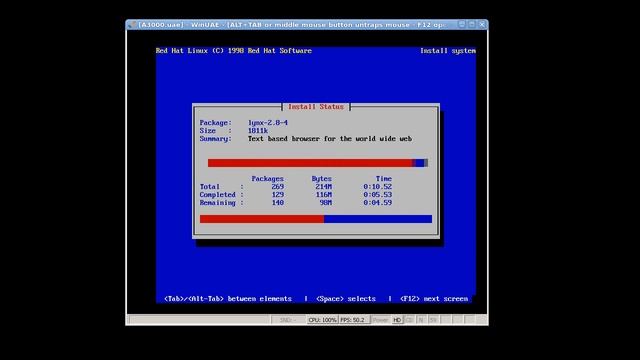Click the overall install progress bar
640x360 pixels.
click(316, 219)
